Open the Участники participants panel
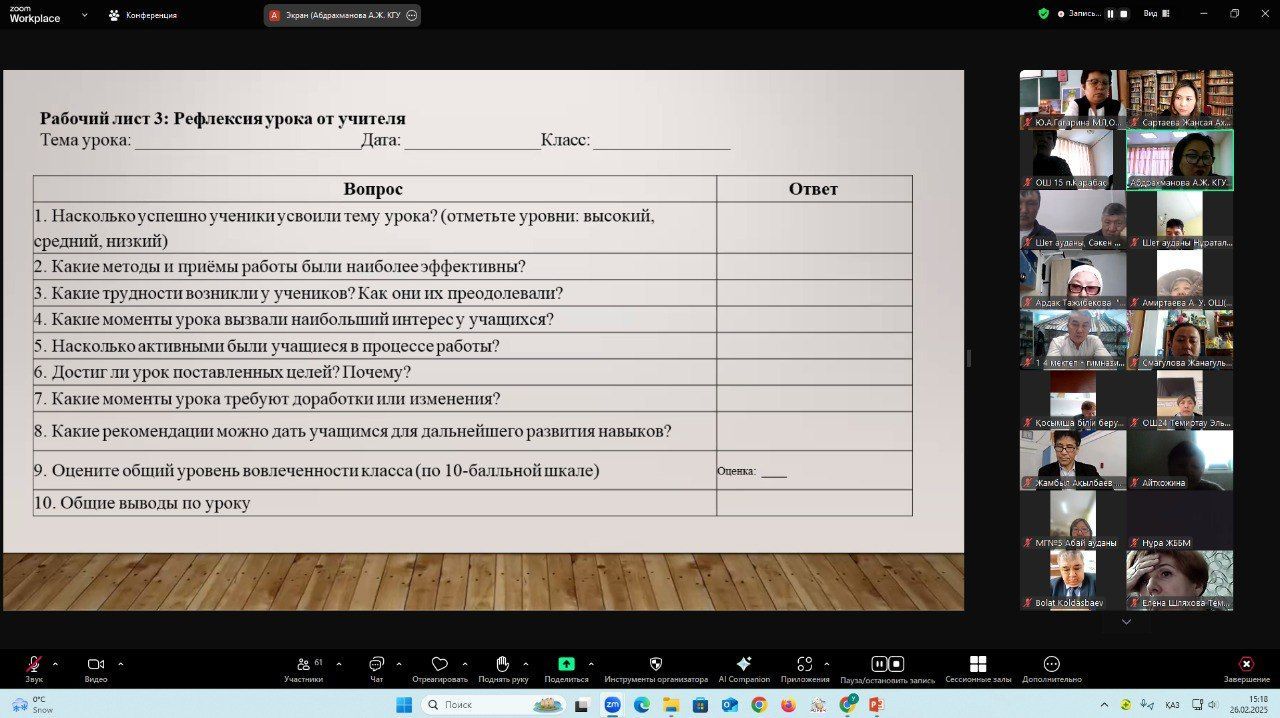Image resolution: width=1280 pixels, height=718 pixels. [303, 666]
